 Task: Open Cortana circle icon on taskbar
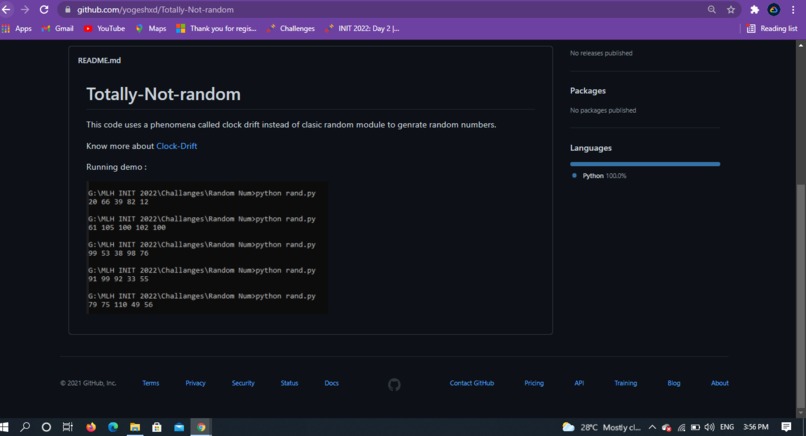[x=46, y=427]
